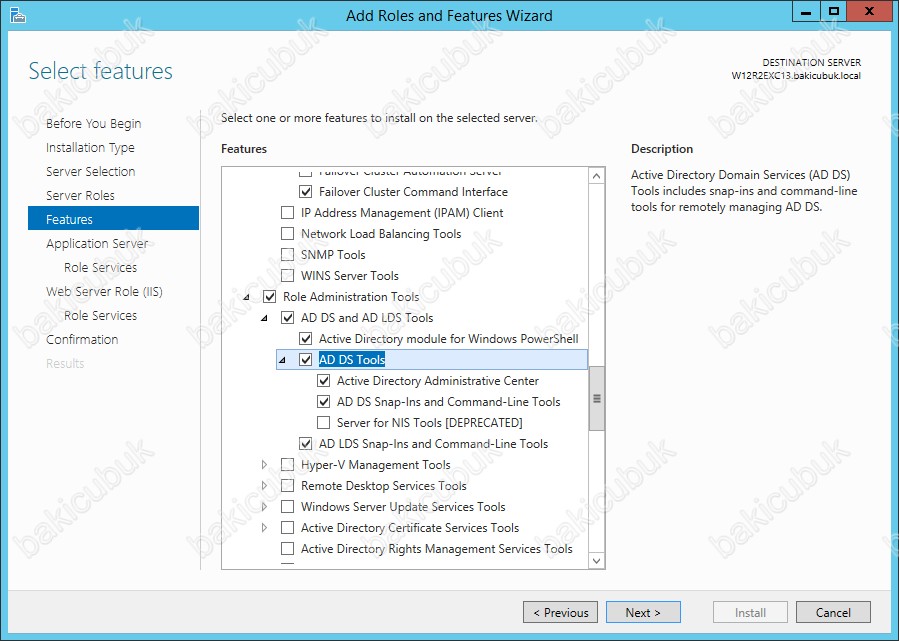Enable Network Load Balancing Tools checkbox
This screenshot has width=899, height=641.
[x=287, y=234]
